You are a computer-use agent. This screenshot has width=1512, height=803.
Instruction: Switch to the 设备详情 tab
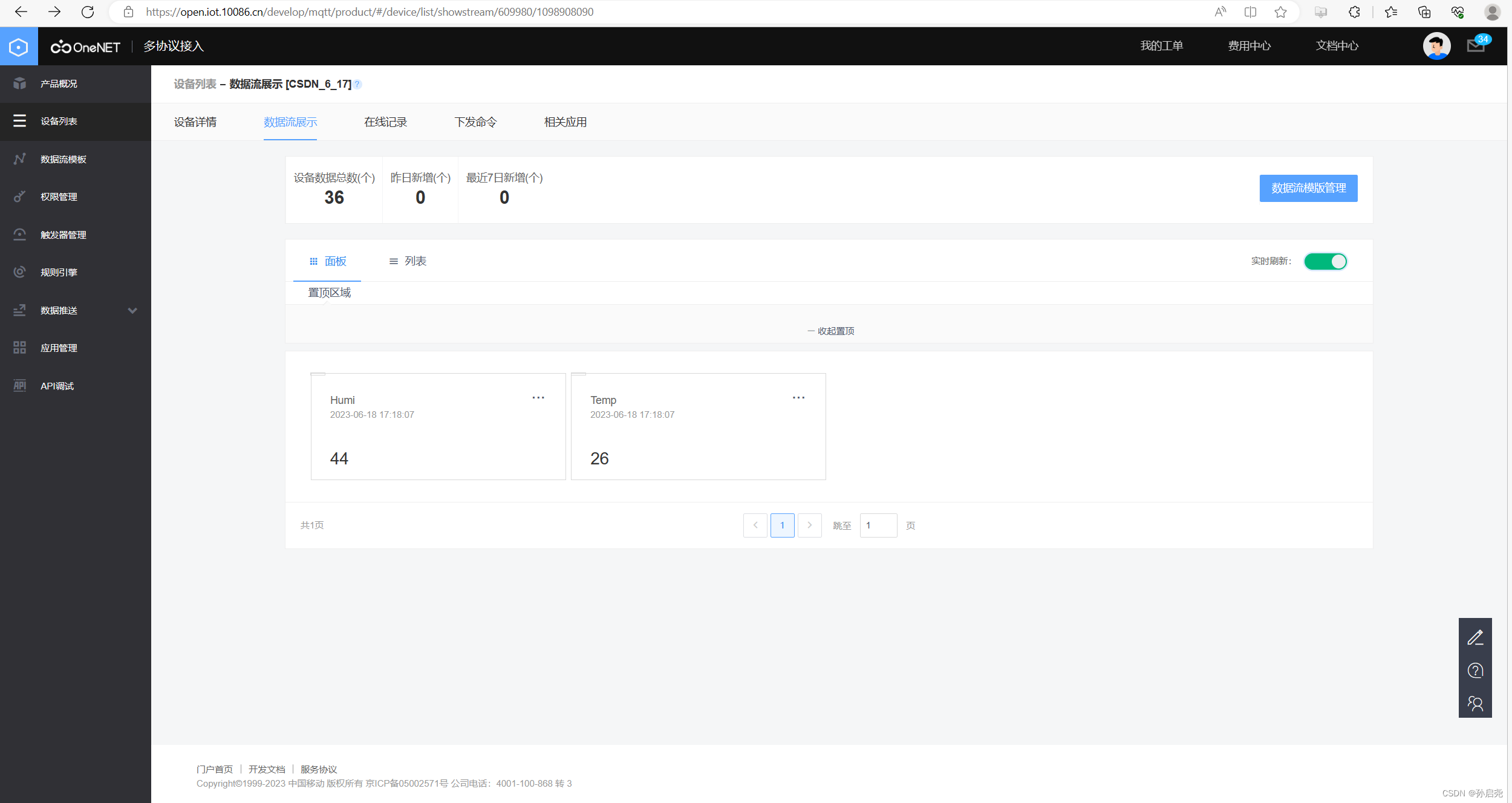point(196,122)
